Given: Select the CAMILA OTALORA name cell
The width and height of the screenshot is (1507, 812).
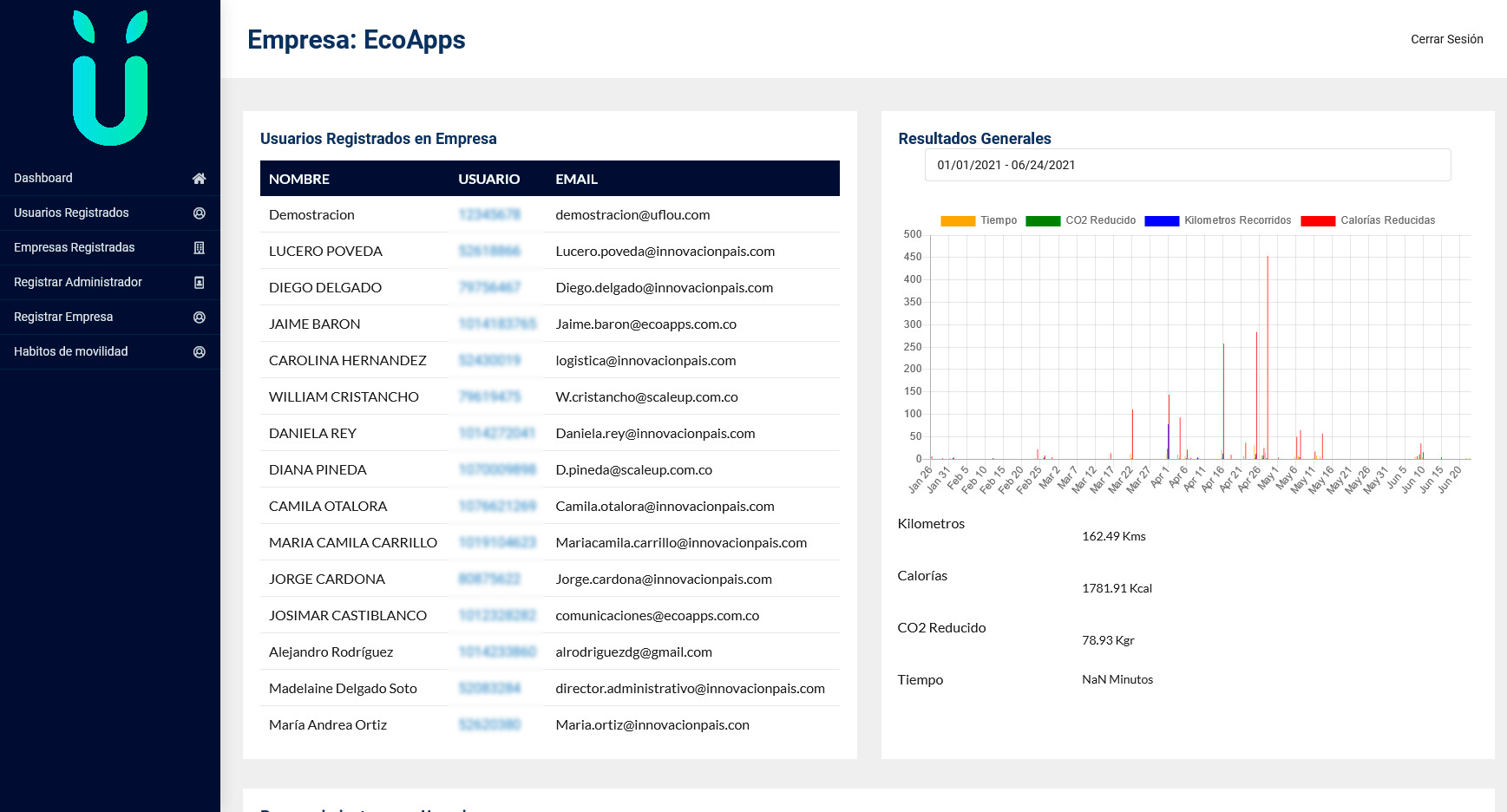Looking at the screenshot, I should pos(328,506).
